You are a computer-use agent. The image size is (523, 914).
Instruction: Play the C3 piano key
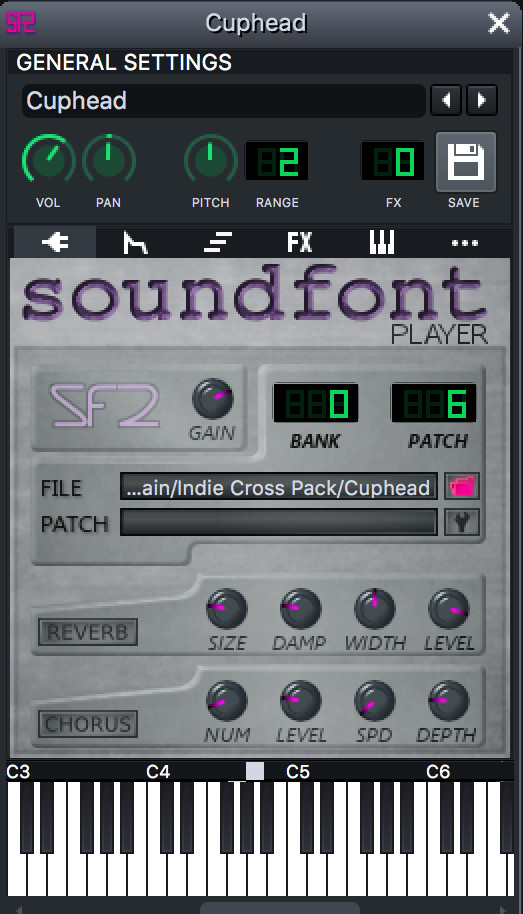16,874
